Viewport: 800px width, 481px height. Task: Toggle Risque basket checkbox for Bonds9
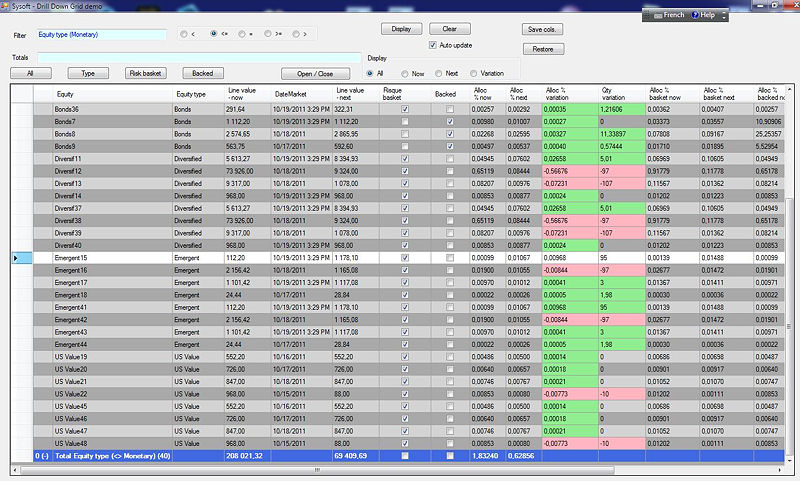[405, 146]
